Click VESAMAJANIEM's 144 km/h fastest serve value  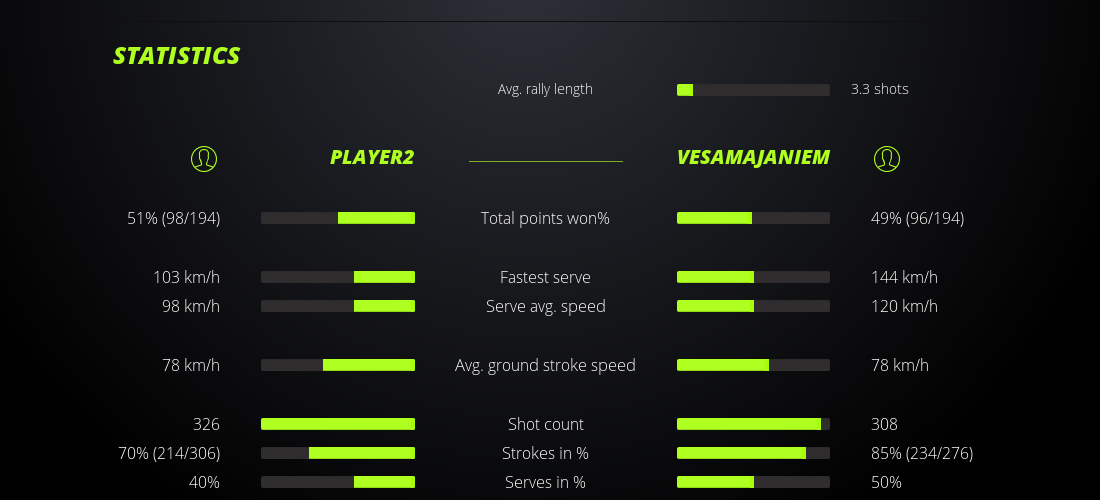tap(904, 277)
